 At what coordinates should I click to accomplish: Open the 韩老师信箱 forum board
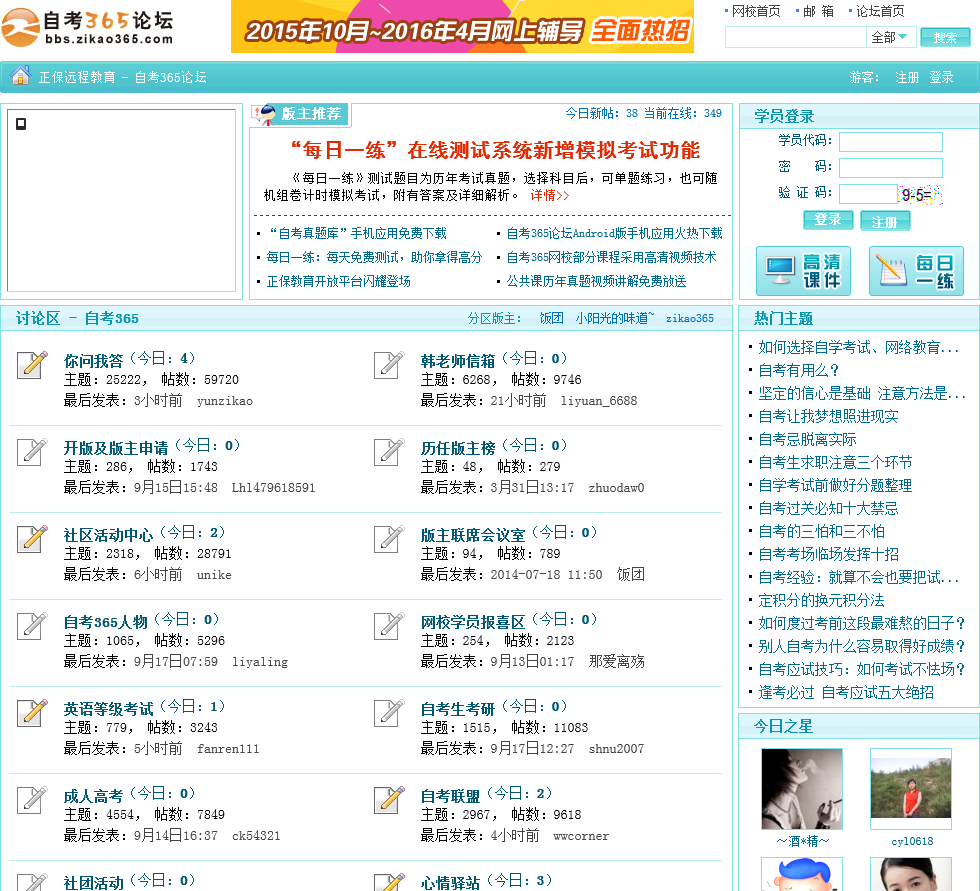tap(458, 361)
